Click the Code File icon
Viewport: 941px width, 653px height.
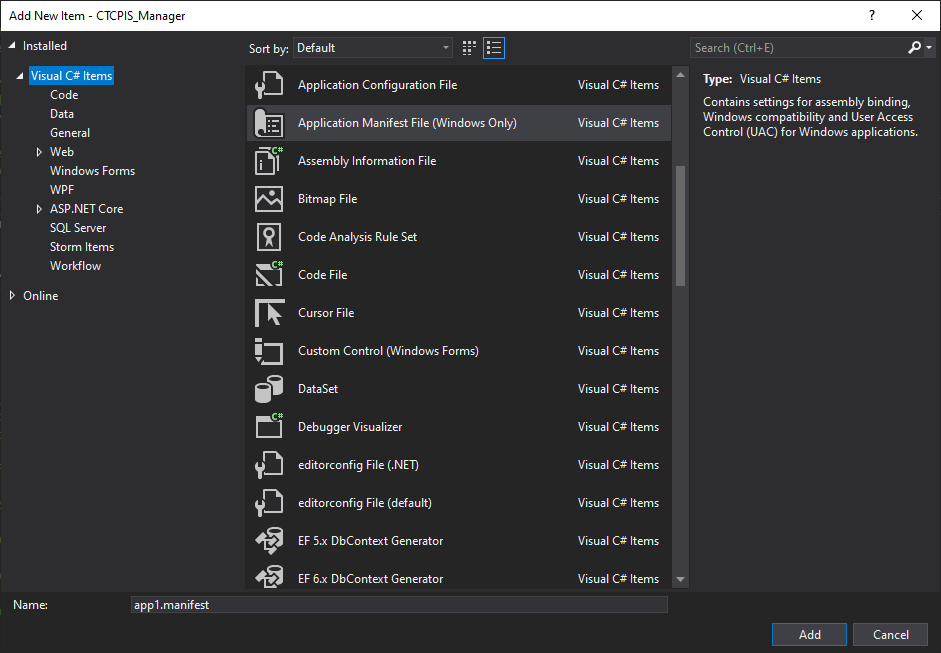pos(269,275)
